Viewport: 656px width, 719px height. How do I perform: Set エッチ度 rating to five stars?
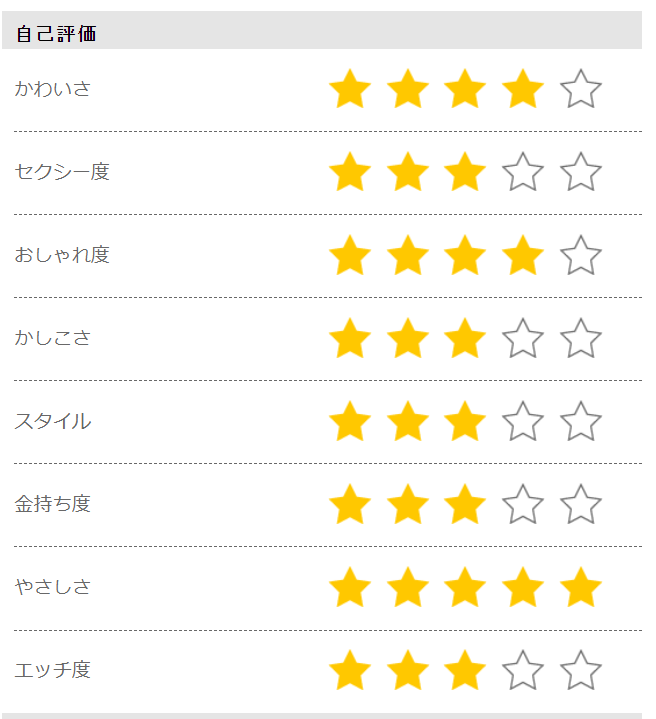pyautogui.click(x=581, y=671)
